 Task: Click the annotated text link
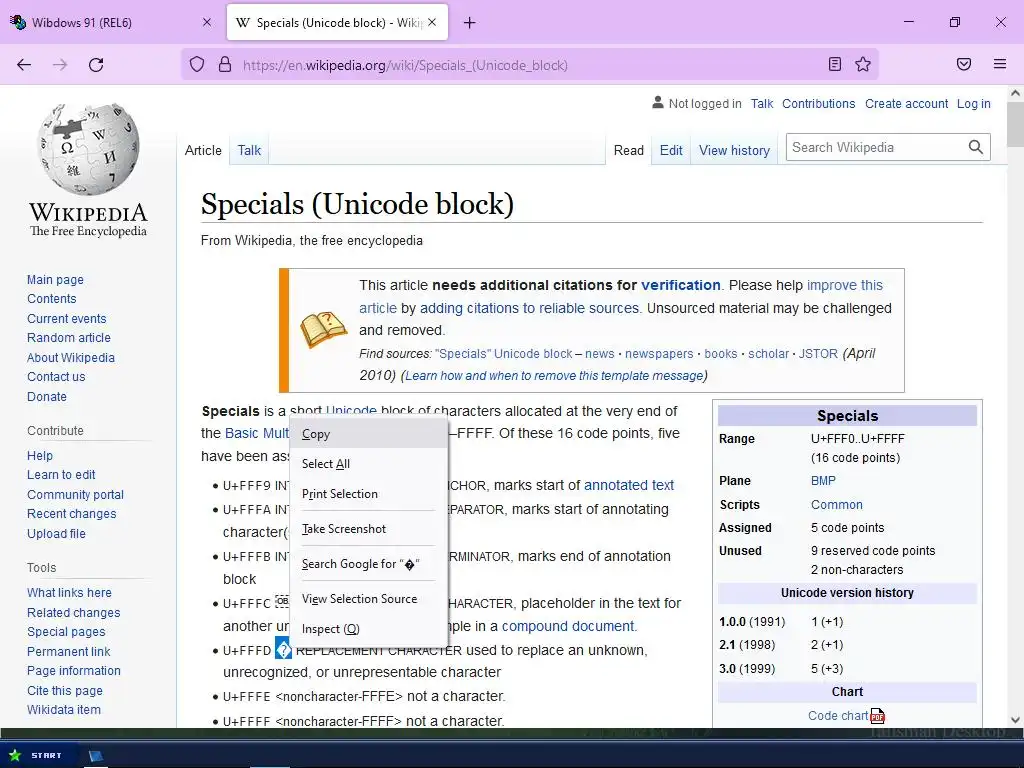pos(628,485)
